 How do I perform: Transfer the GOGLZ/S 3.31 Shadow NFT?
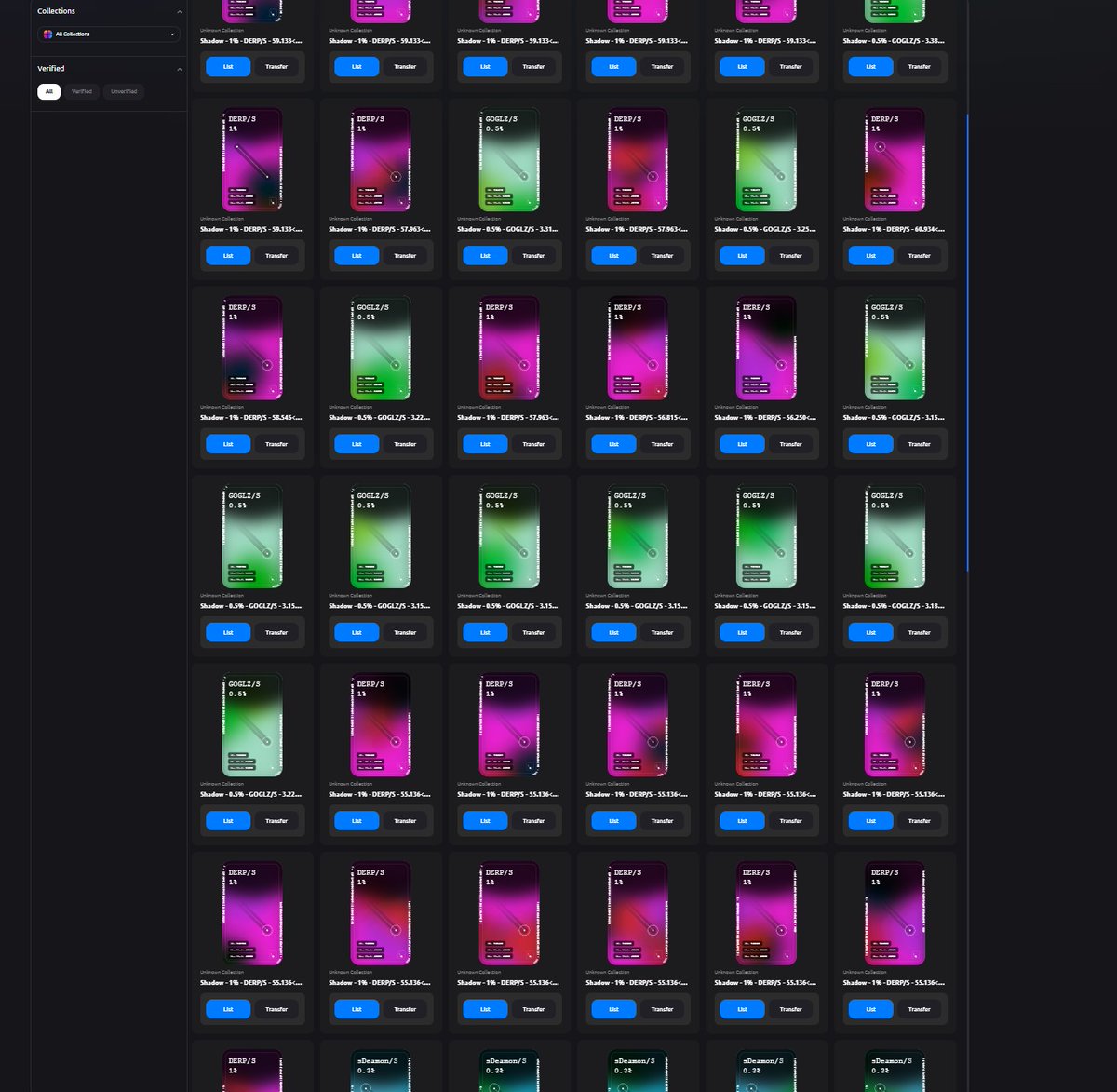pos(533,255)
